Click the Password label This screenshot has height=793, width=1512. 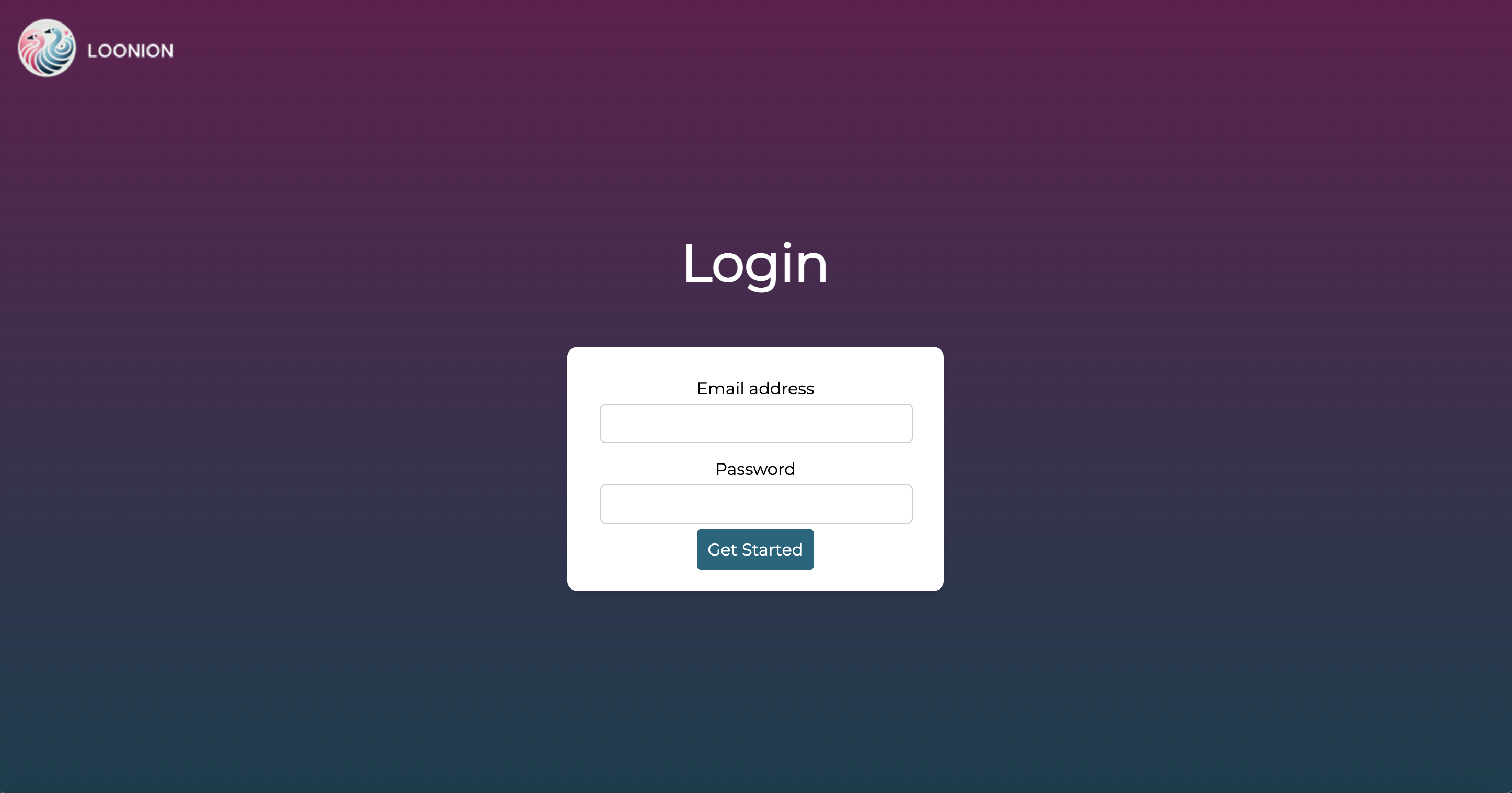point(755,469)
